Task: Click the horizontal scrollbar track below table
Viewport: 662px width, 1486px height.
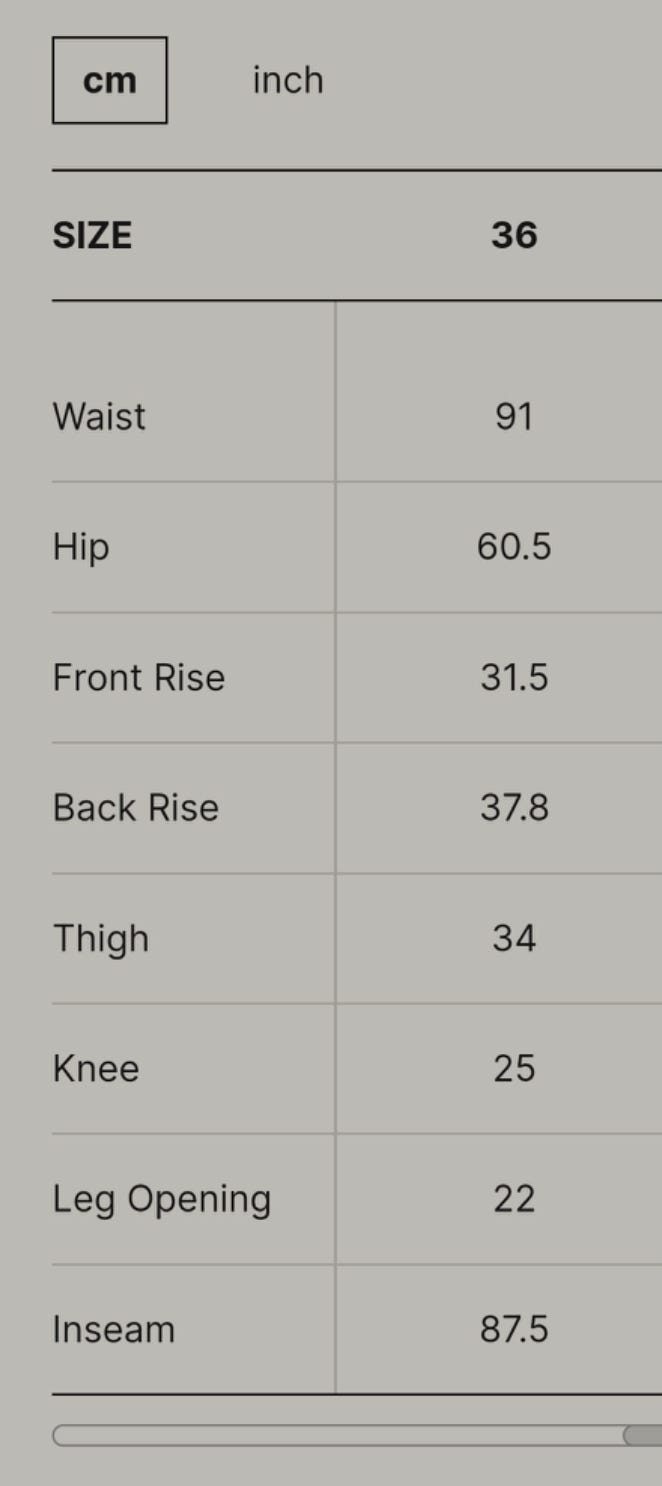Action: coord(340,1436)
